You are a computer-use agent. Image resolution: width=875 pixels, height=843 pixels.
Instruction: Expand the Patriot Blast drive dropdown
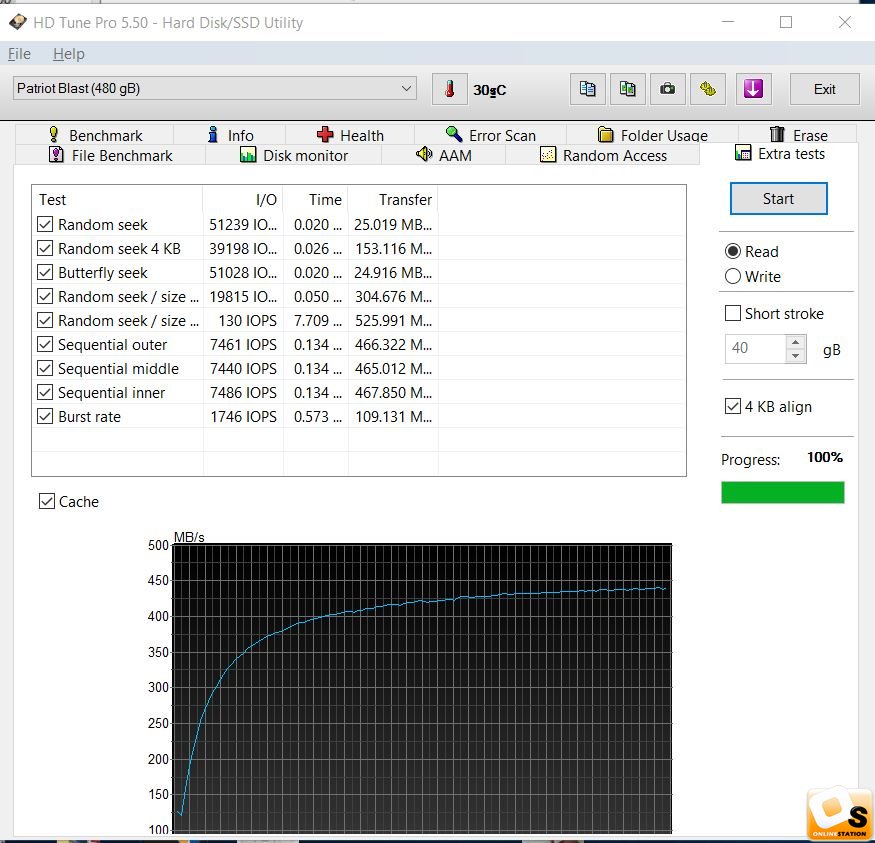(x=406, y=89)
